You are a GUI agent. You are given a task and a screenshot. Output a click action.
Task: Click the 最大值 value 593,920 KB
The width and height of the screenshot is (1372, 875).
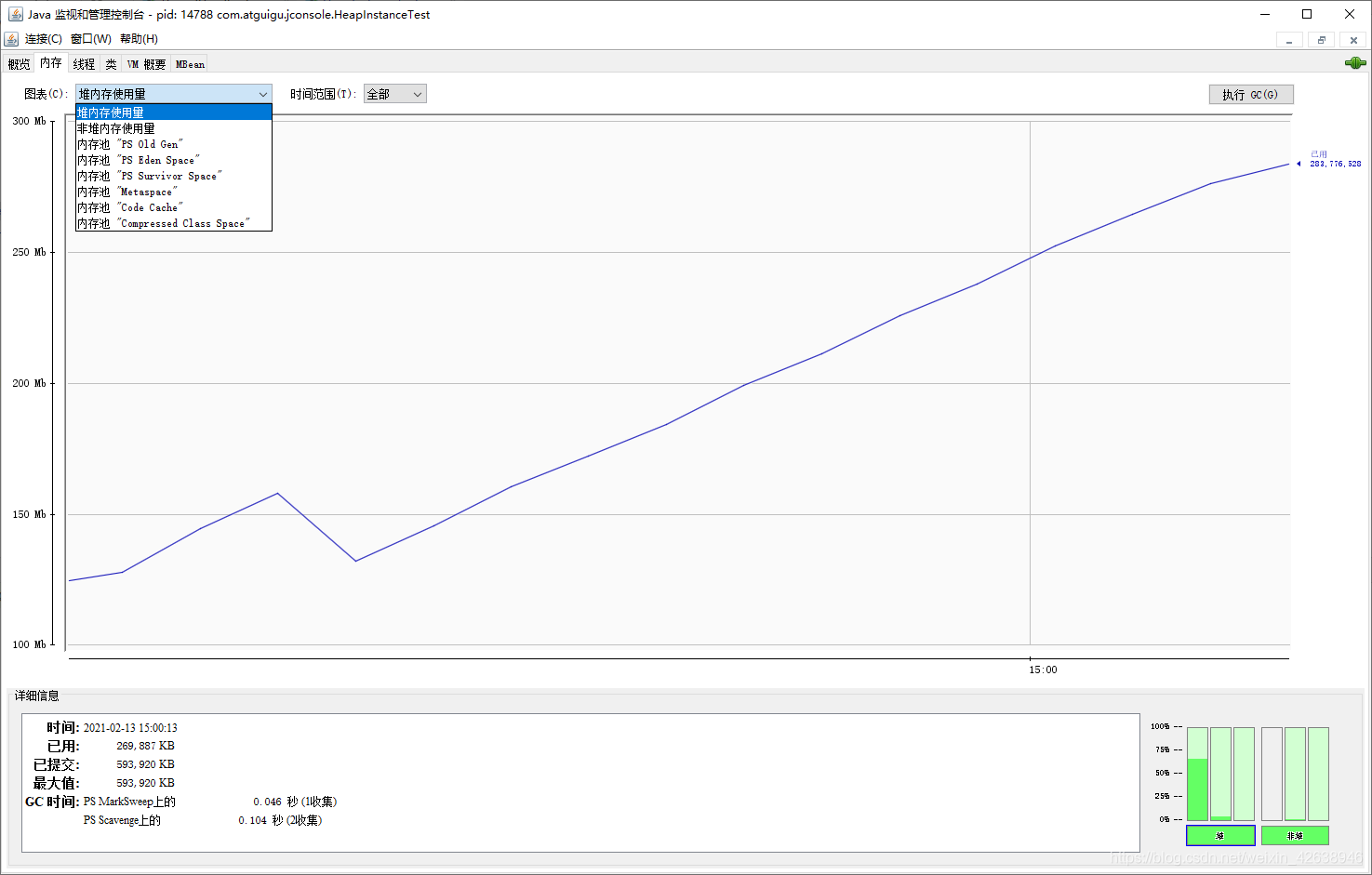(x=145, y=783)
